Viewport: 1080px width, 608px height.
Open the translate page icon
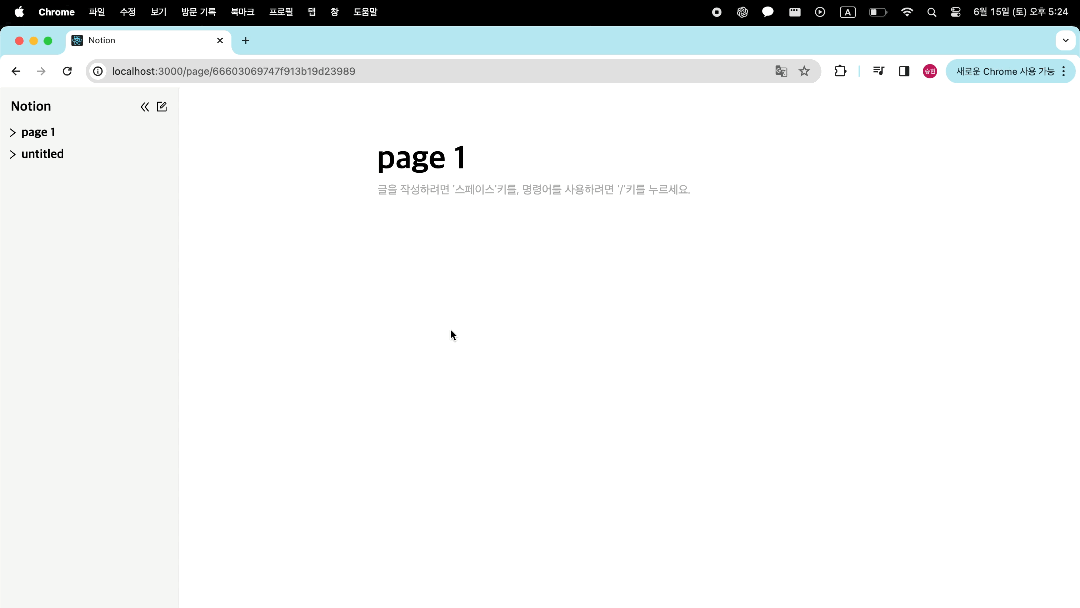780,71
